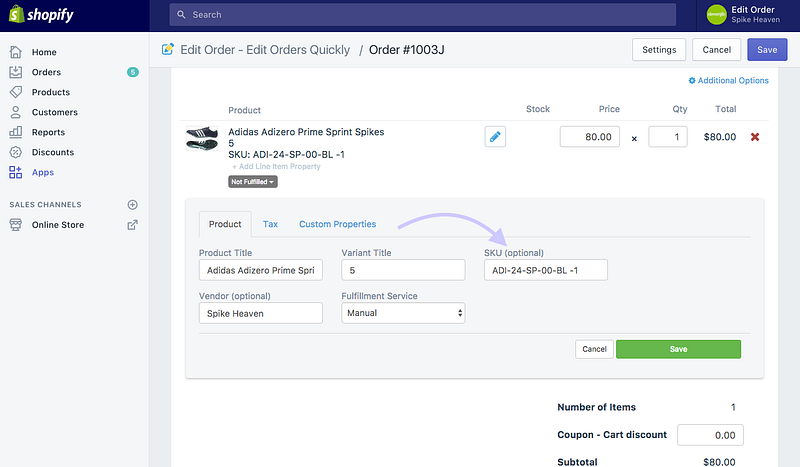This screenshot has width=800, height=467.
Task: Remove line item with red X
Action: (x=755, y=137)
